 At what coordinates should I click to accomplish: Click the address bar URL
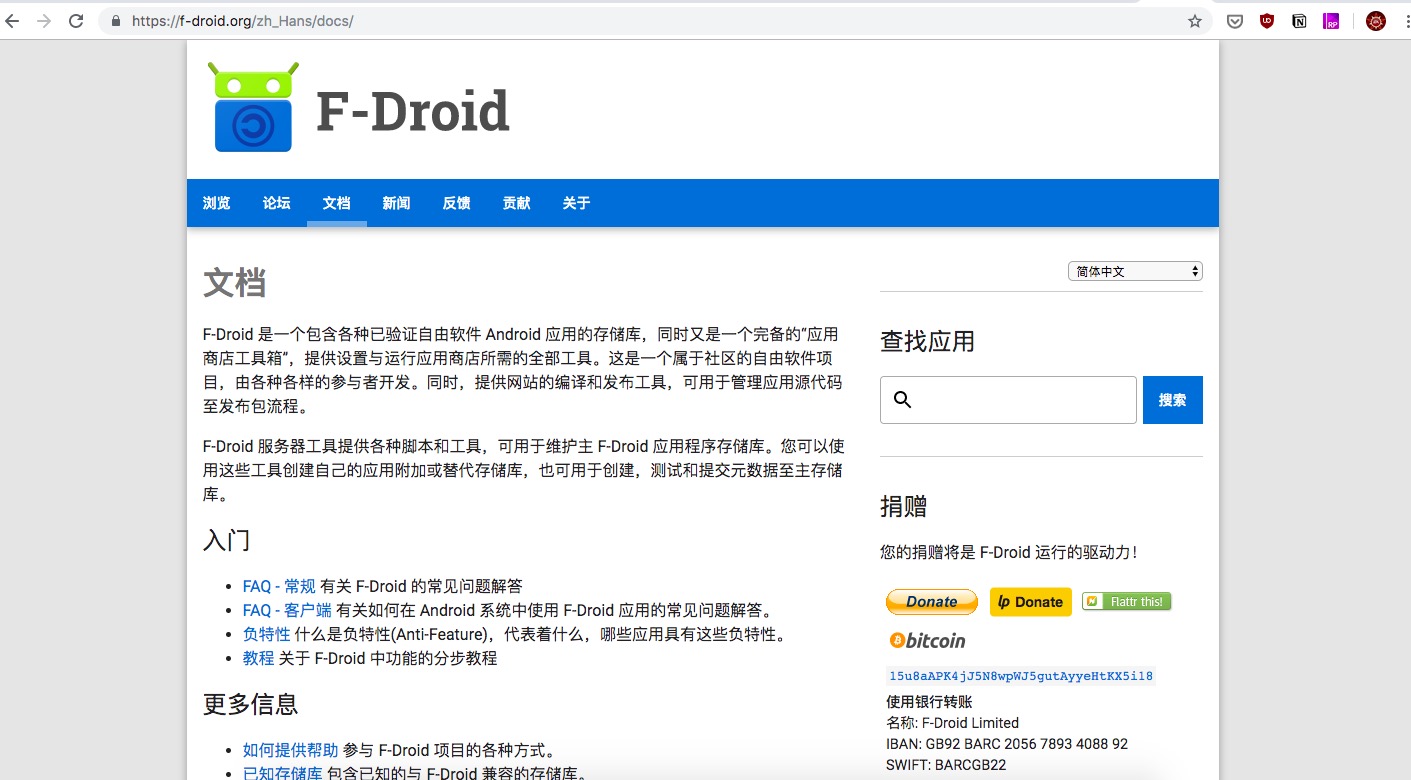(x=243, y=21)
